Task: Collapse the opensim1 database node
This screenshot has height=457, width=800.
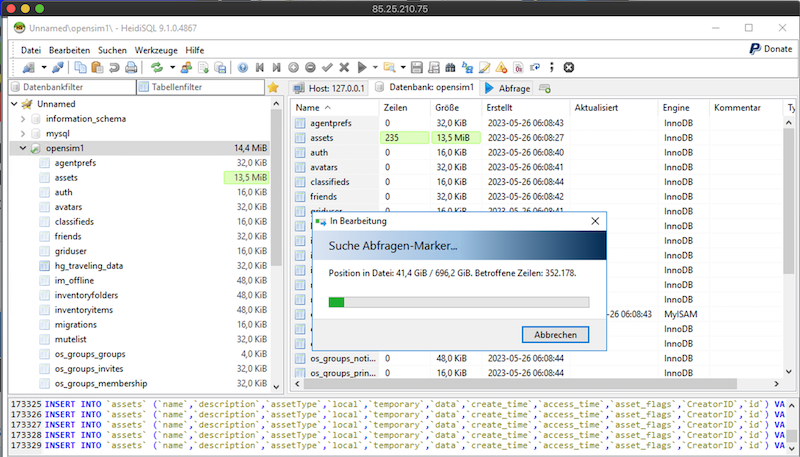Action: click(24, 148)
